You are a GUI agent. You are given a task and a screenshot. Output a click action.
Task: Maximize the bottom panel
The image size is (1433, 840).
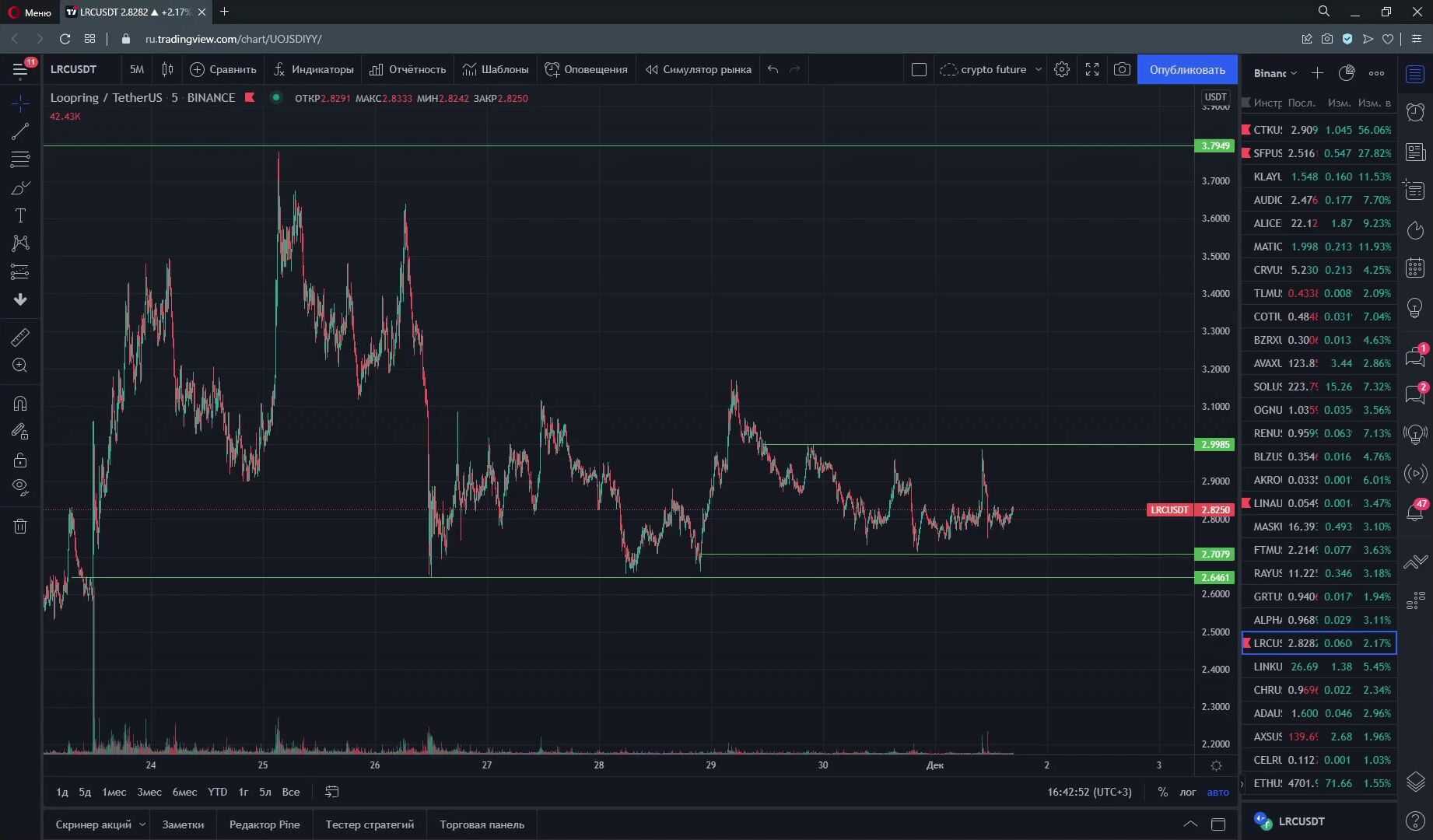click(1218, 824)
